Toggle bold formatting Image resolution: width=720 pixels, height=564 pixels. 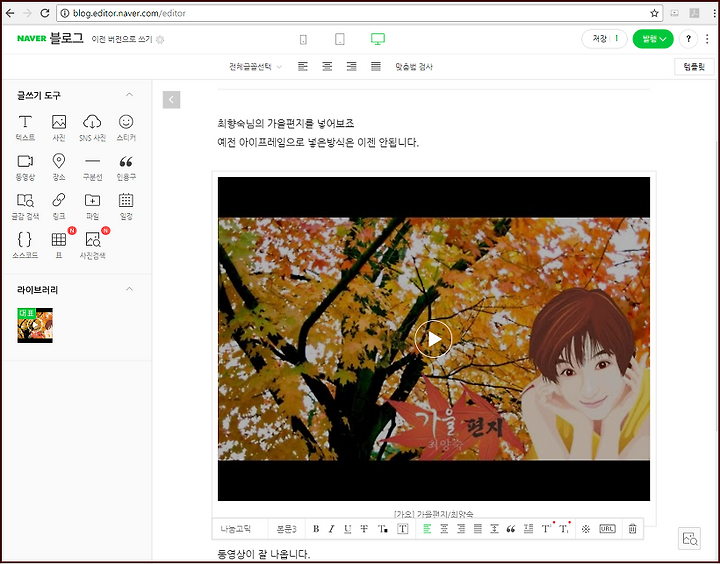click(316, 529)
